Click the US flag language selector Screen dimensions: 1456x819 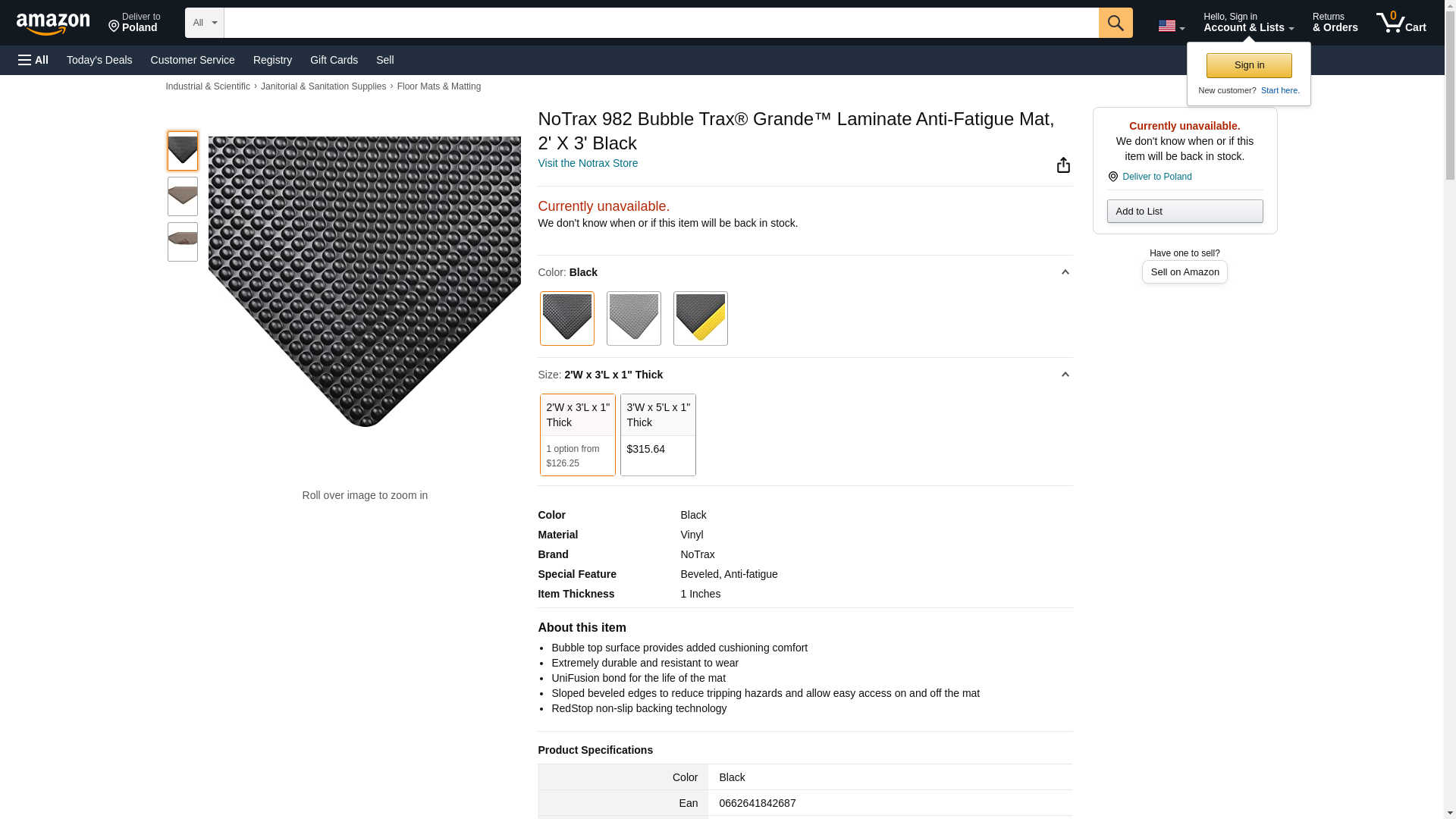tap(1171, 26)
